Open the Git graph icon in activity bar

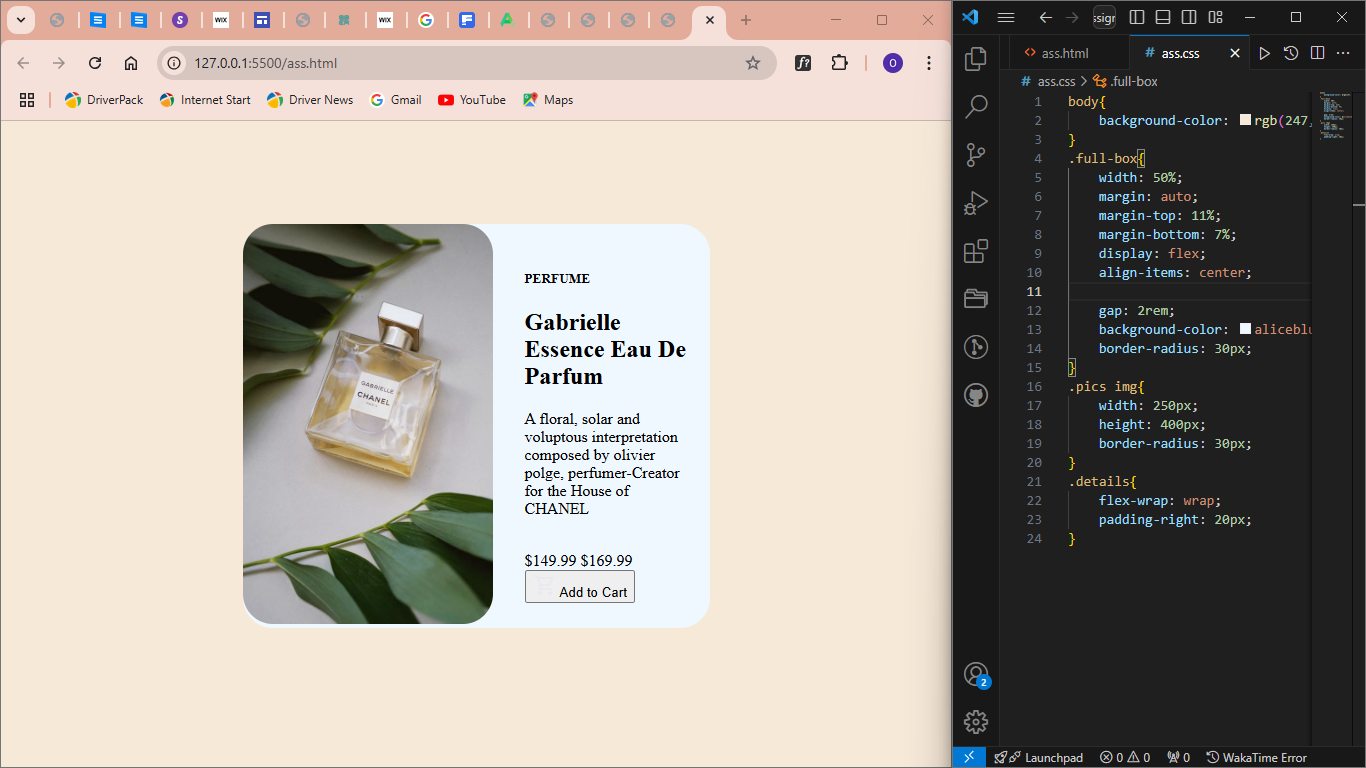(x=976, y=347)
